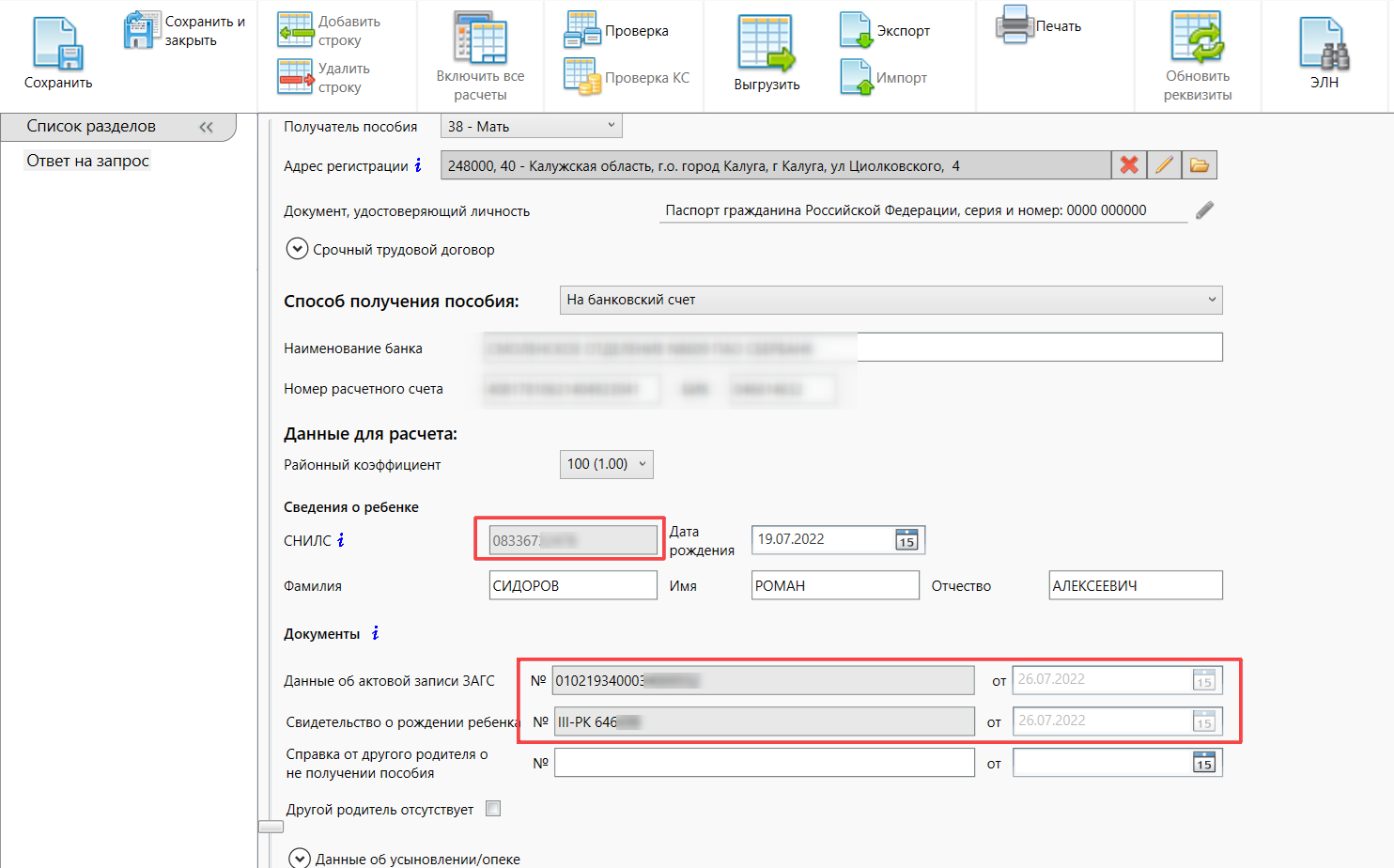Image resolution: width=1394 pixels, height=868 pixels.
Task: Click the Save (Сохранить) icon
Action: [58, 44]
